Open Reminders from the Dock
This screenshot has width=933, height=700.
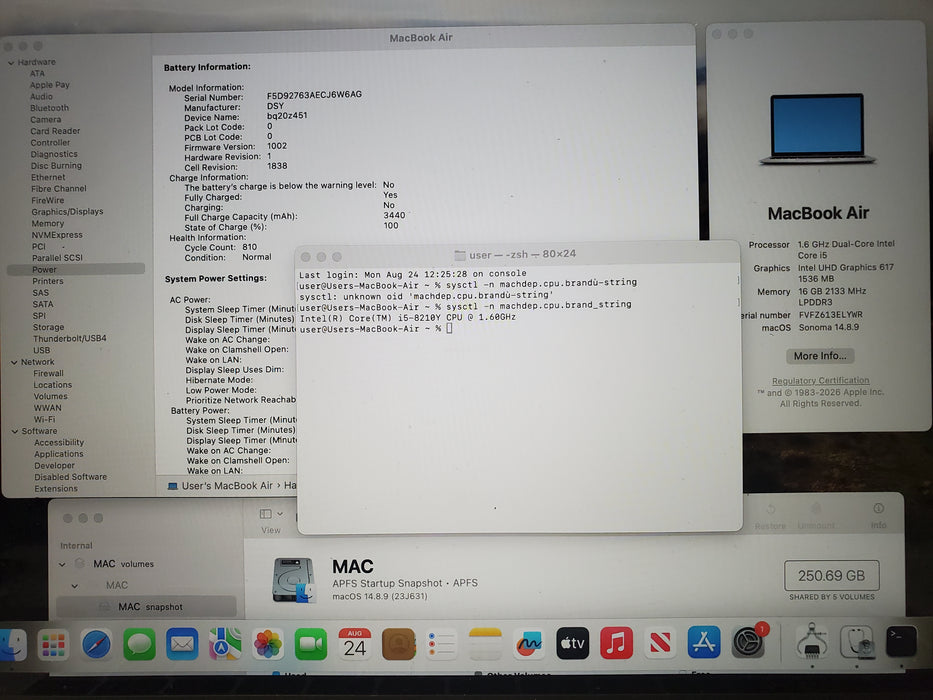(442, 645)
